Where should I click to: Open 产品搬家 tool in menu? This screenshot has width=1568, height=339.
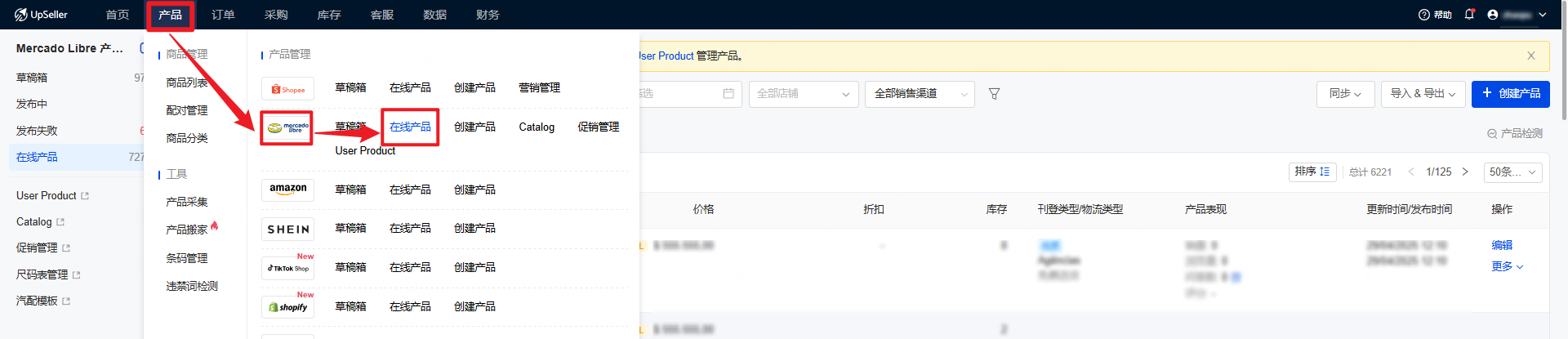click(x=187, y=230)
